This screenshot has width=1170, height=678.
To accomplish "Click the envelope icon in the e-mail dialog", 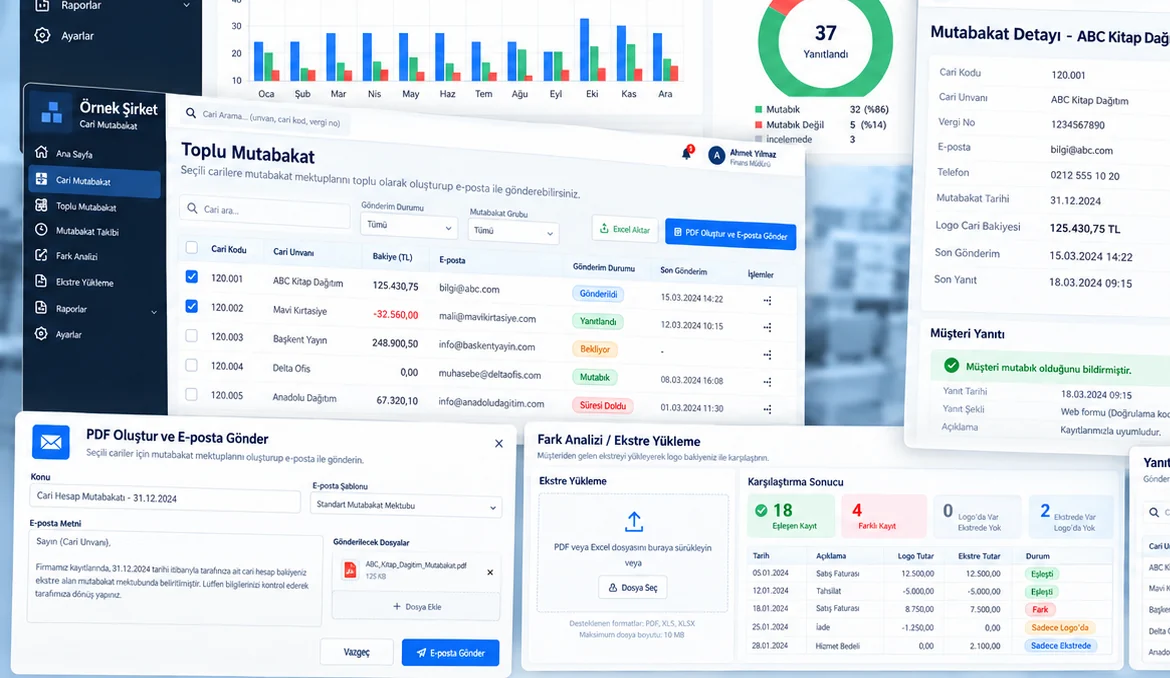I will (51, 442).
